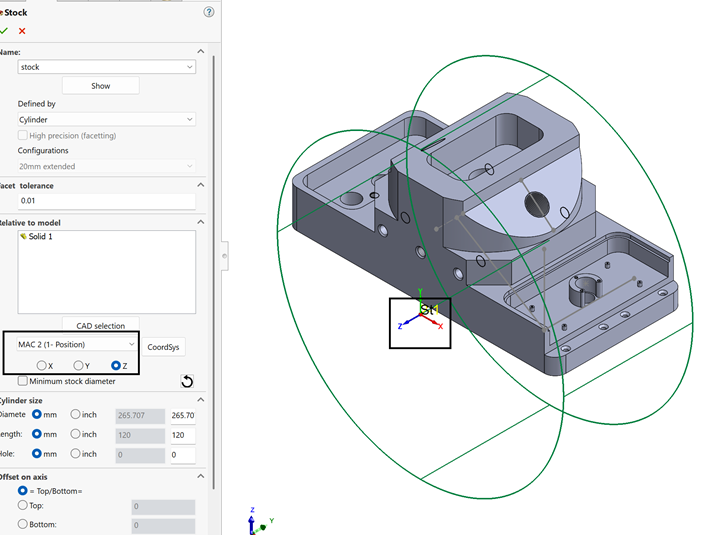Collapse the Offset on axis section
This screenshot has width=705, height=535.
pyautogui.click(x=201, y=476)
